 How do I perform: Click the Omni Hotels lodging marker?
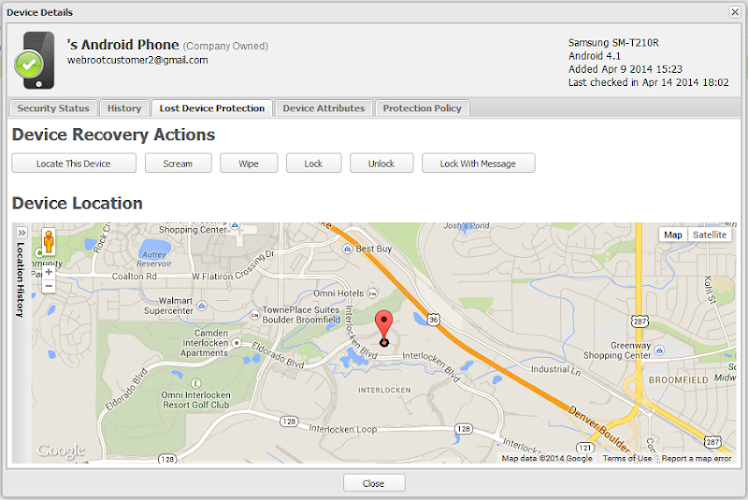click(373, 293)
